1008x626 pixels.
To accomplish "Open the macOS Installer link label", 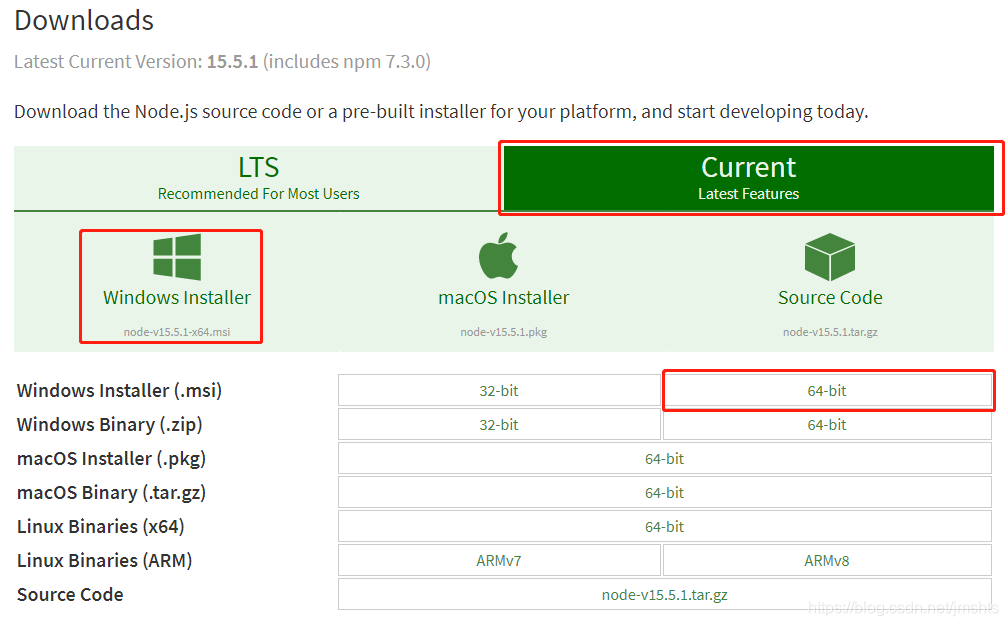I will click(x=503, y=298).
